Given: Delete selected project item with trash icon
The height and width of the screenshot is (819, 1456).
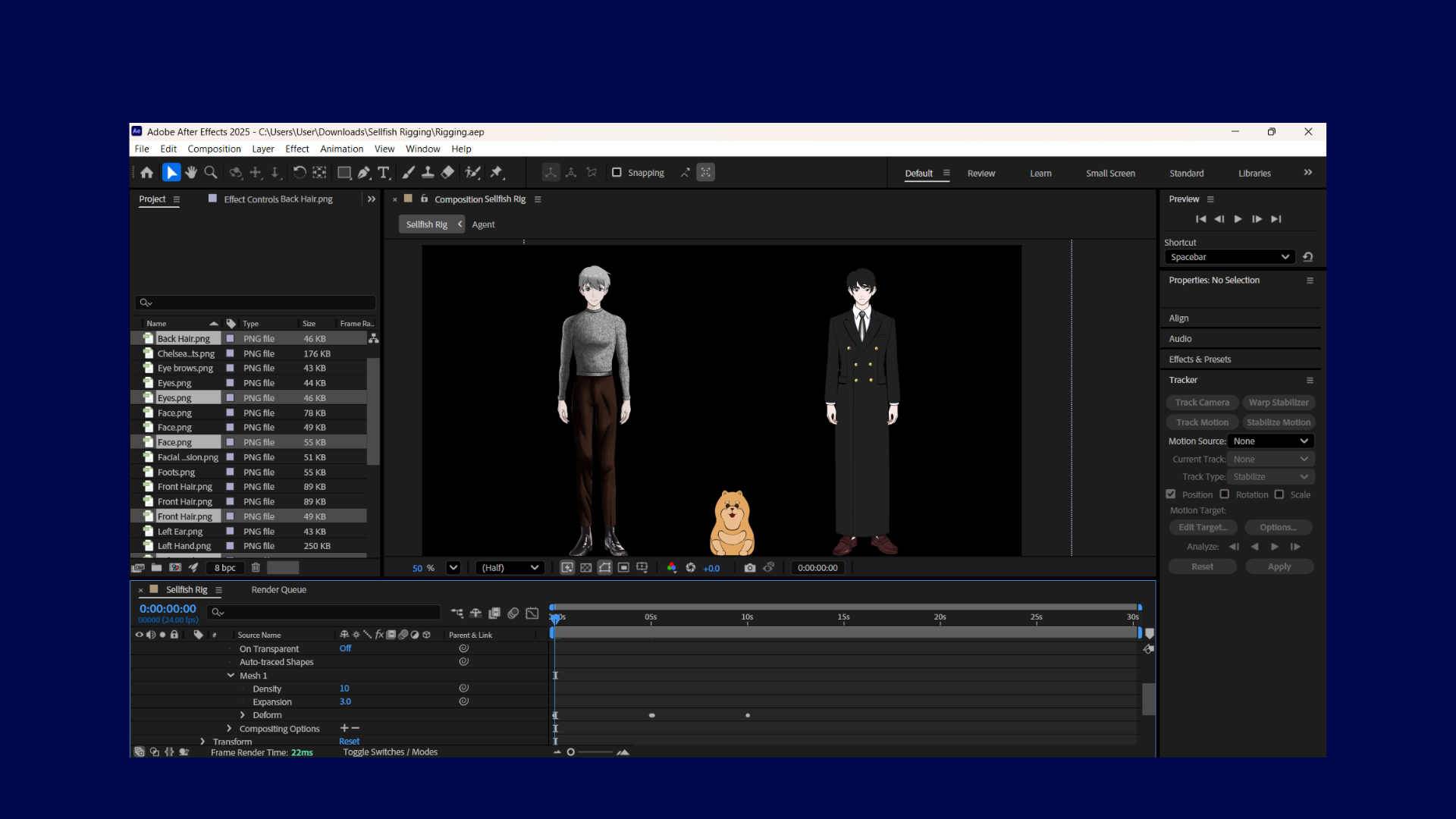Looking at the screenshot, I should pos(256,567).
